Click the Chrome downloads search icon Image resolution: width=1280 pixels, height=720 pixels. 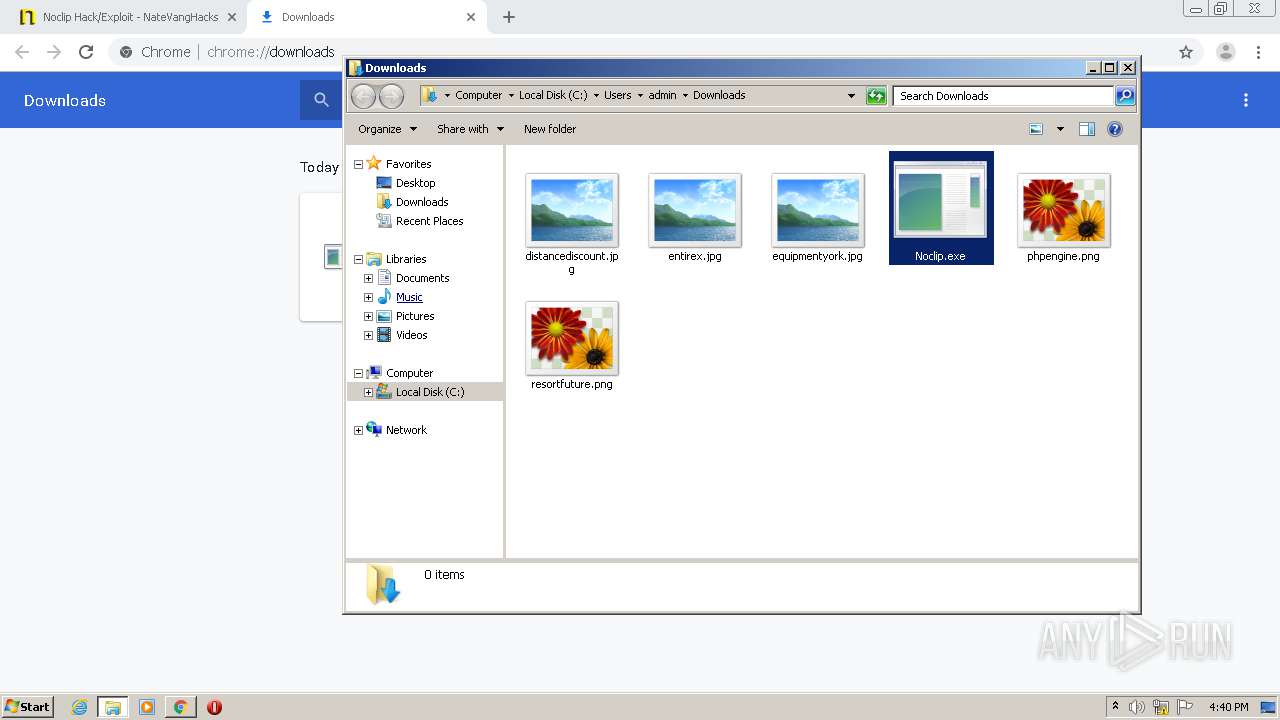pyautogui.click(x=321, y=100)
